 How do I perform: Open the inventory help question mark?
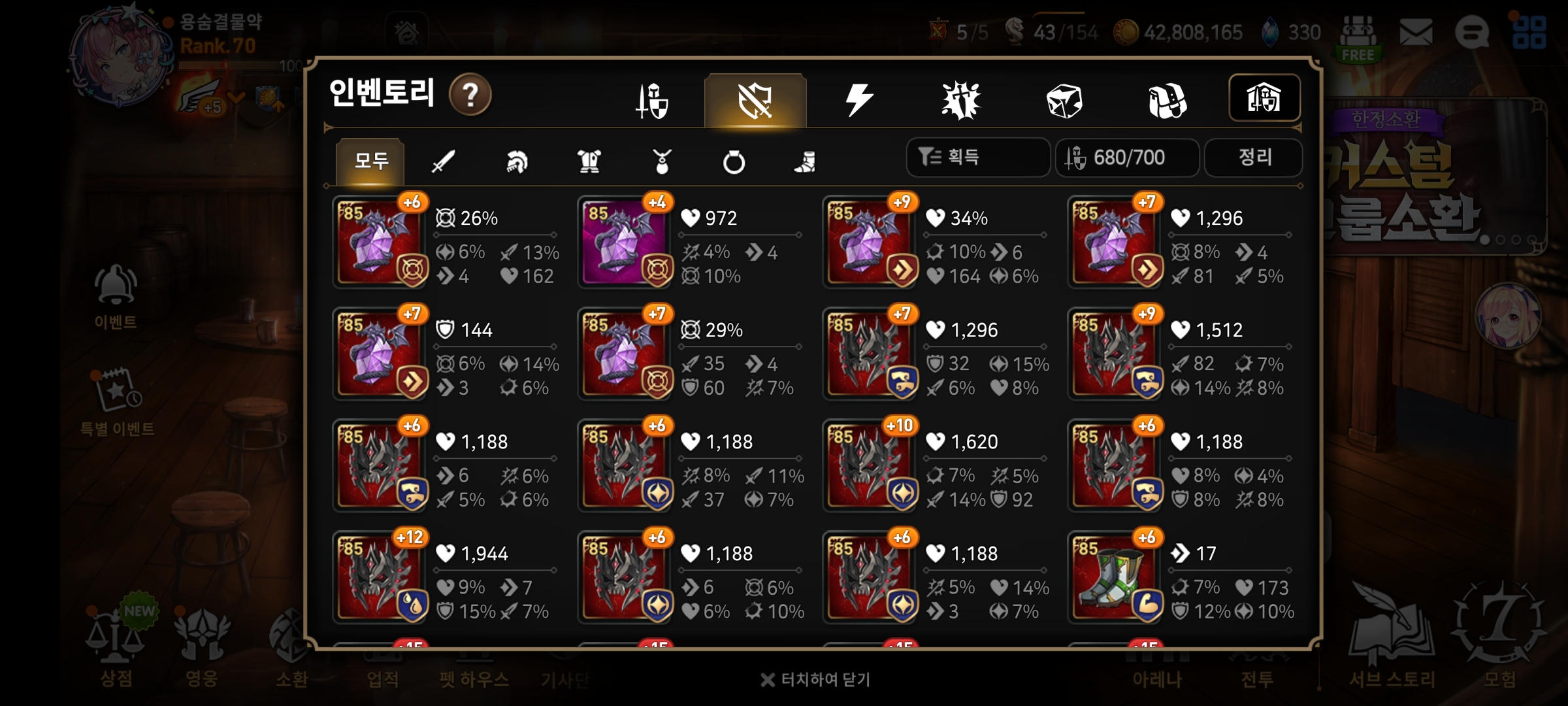click(x=470, y=95)
